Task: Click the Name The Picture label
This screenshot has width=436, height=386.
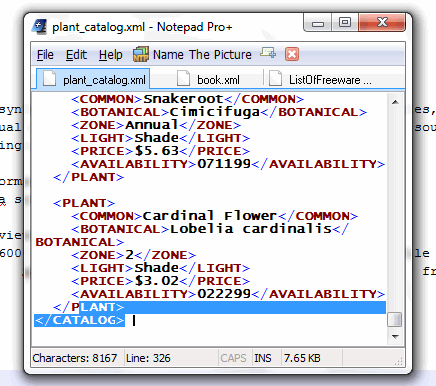Action: 202,55
